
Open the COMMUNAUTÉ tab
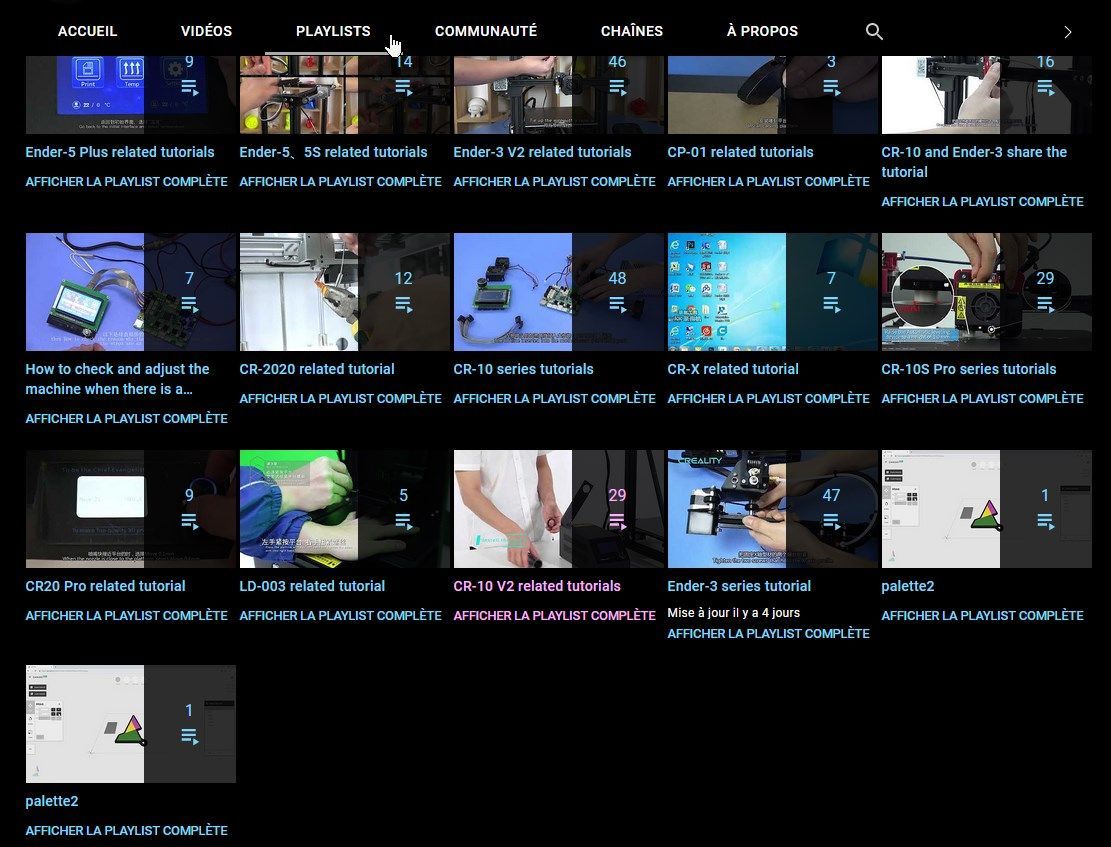coord(485,31)
